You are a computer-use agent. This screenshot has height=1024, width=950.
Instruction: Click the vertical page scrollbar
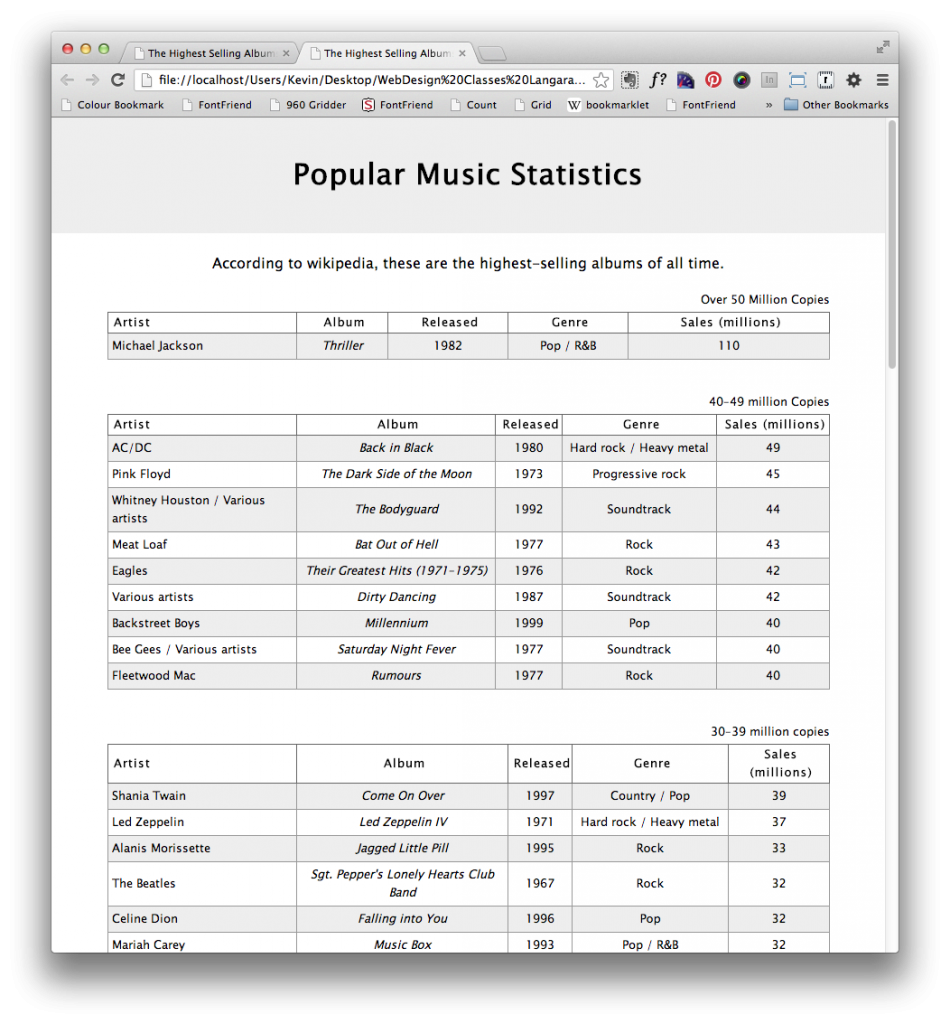click(892, 246)
